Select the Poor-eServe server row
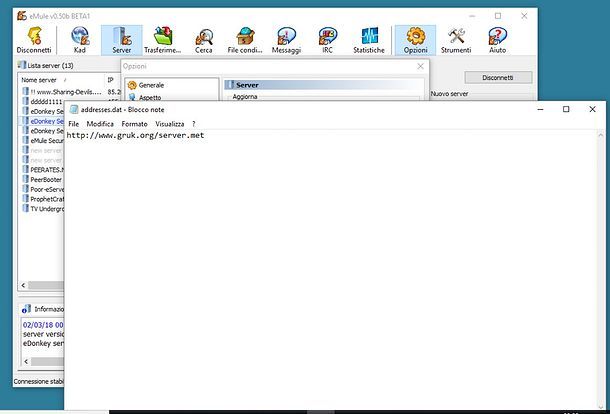The width and height of the screenshot is (610, 414). (43, 189)
